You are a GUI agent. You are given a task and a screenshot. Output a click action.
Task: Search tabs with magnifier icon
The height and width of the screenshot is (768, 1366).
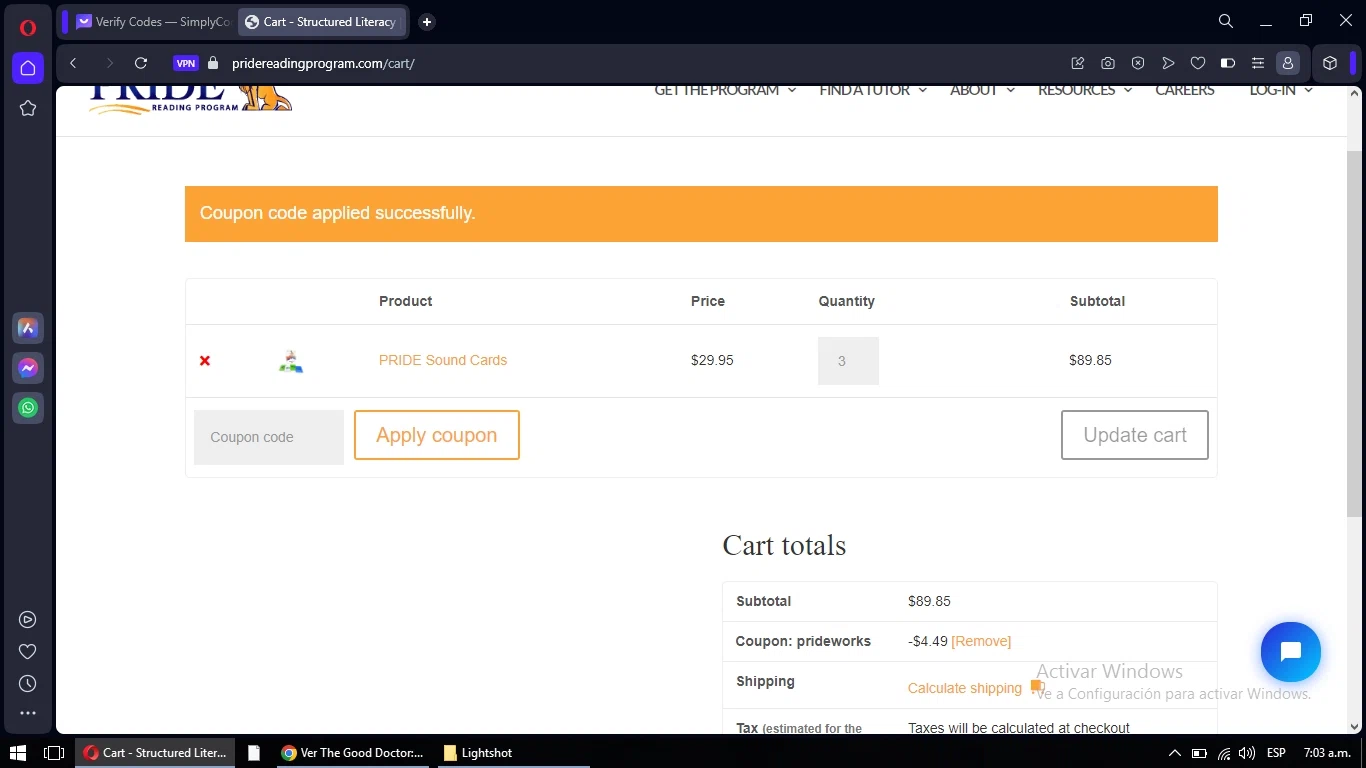[1226, 21]
